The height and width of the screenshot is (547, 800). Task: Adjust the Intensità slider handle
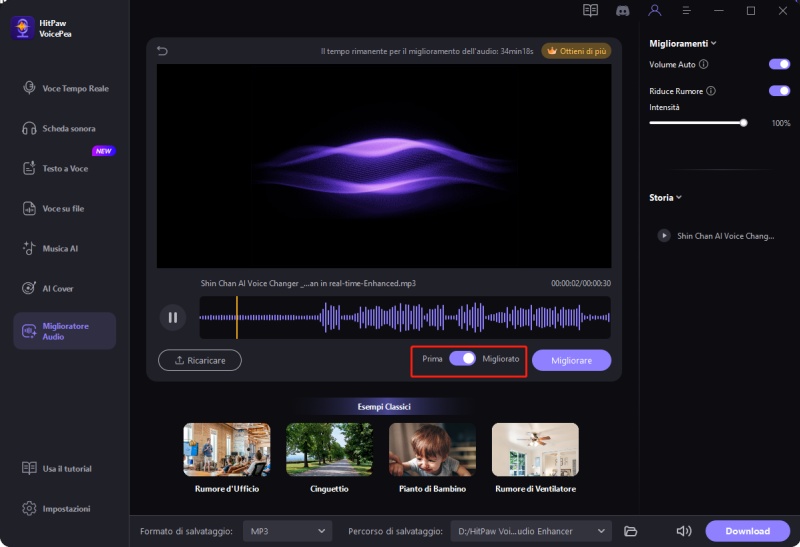pos(743,123)
